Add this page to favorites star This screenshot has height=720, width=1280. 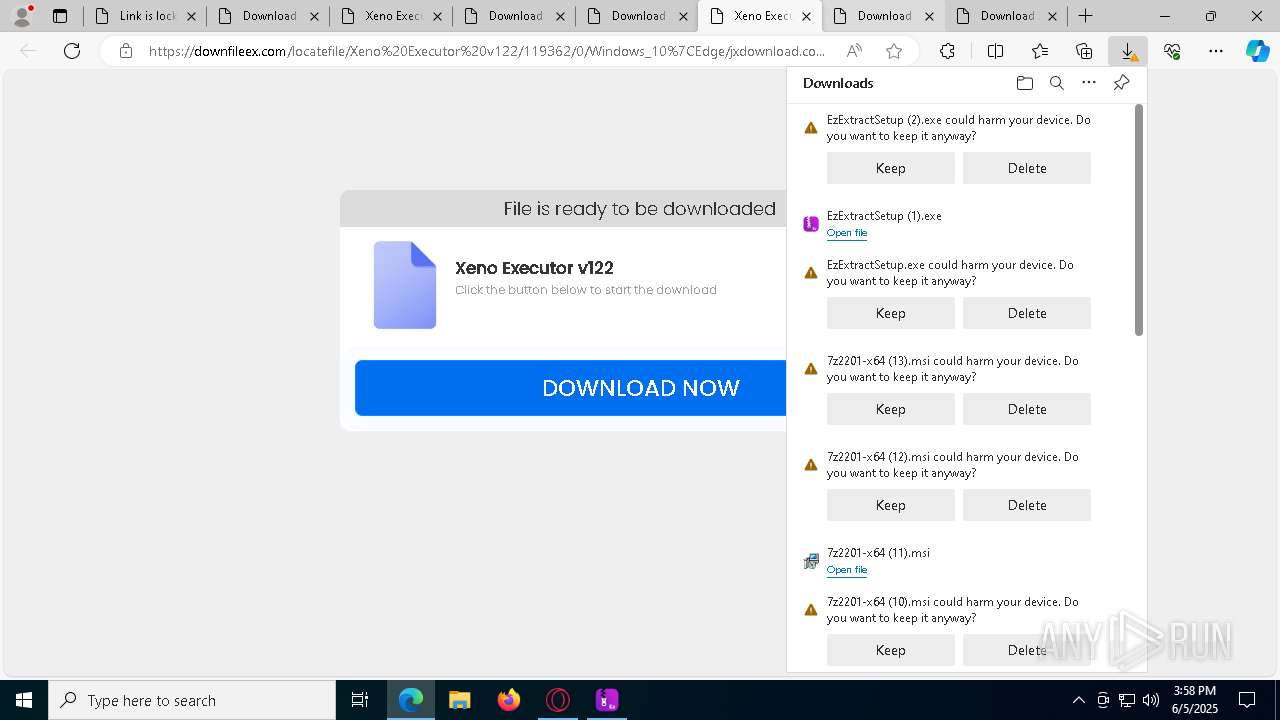click(x=894, y=51)
